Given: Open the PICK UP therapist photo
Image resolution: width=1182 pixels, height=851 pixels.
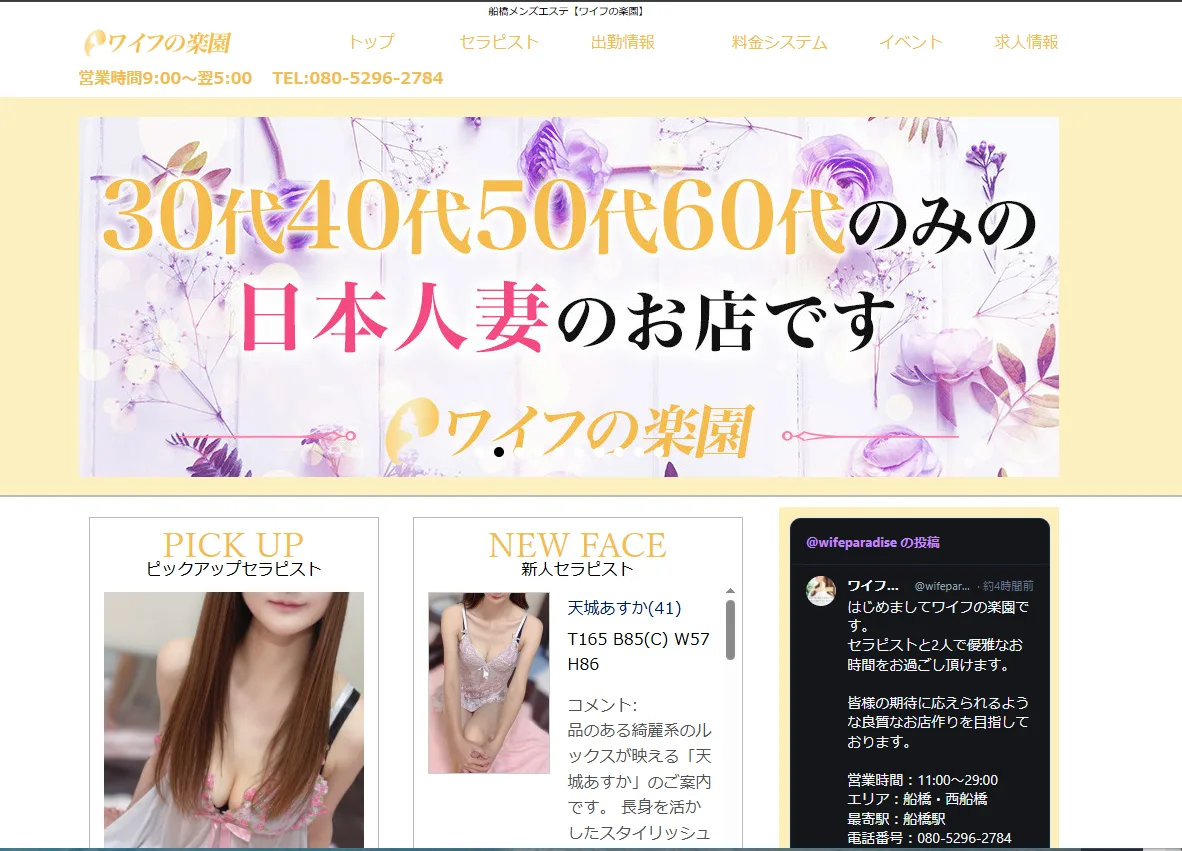Looking at the screenshot, I should (234, 720).
